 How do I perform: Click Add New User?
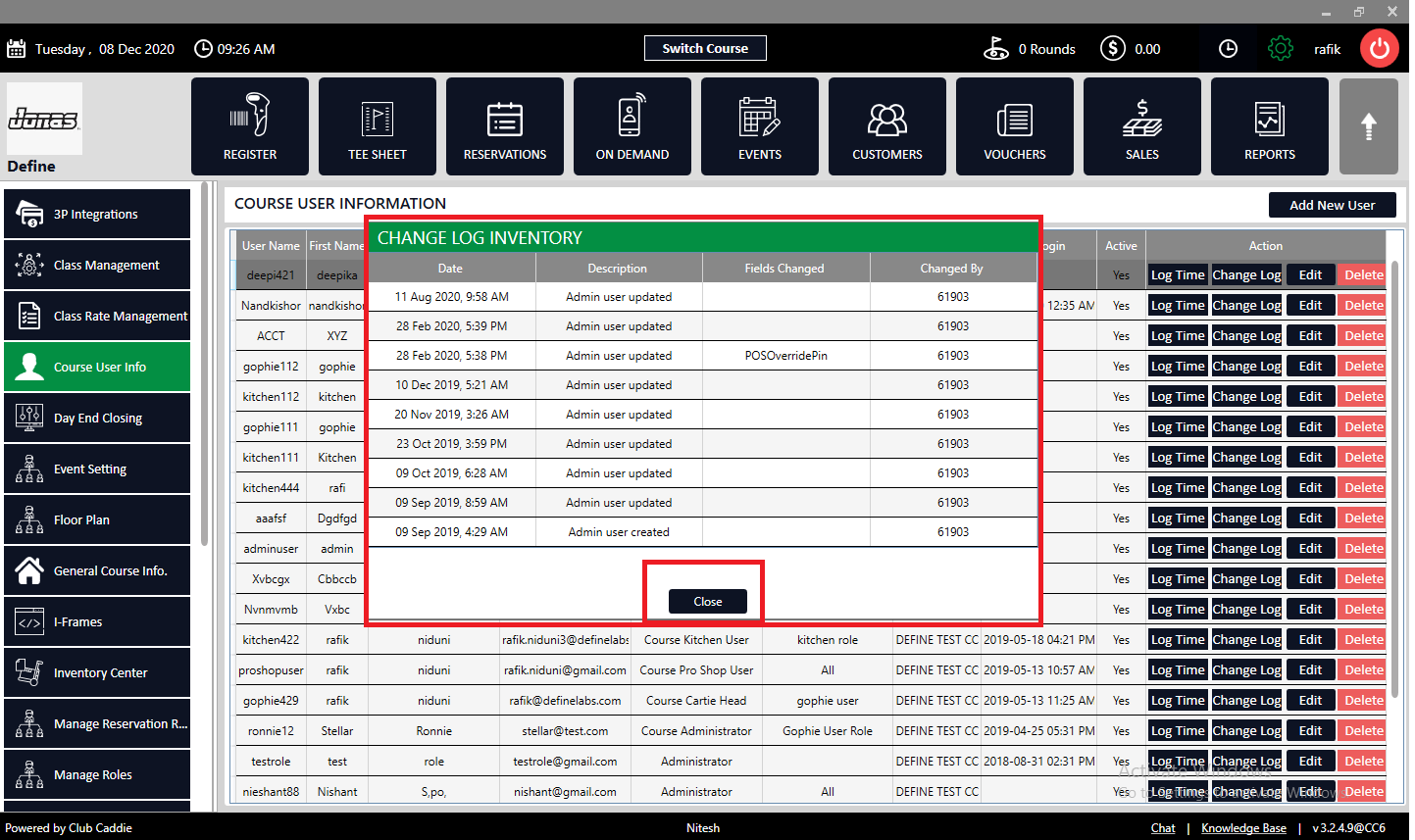coord(1332,205)
